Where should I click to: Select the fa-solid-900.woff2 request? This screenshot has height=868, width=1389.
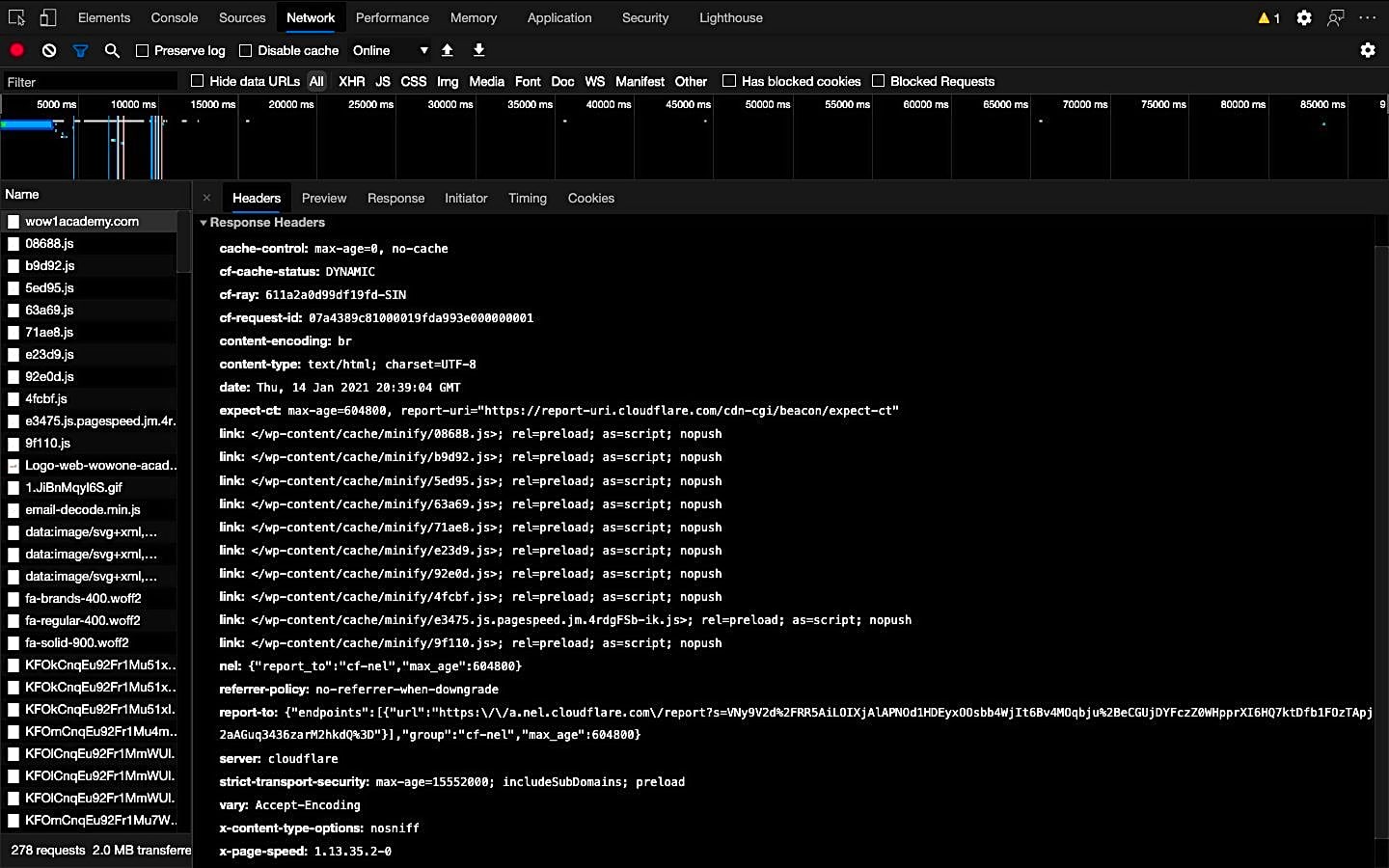tap(89, 643)
